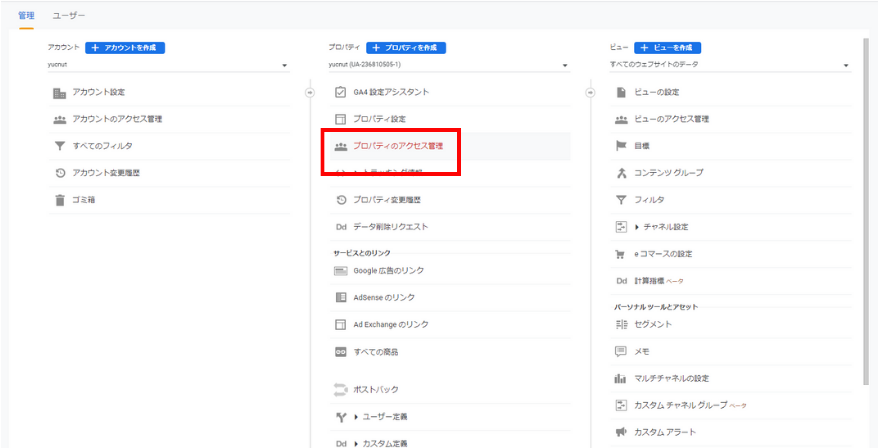878x448 pixels.
Task: Open コンテンツ グループ text entry
Action: 669,173
